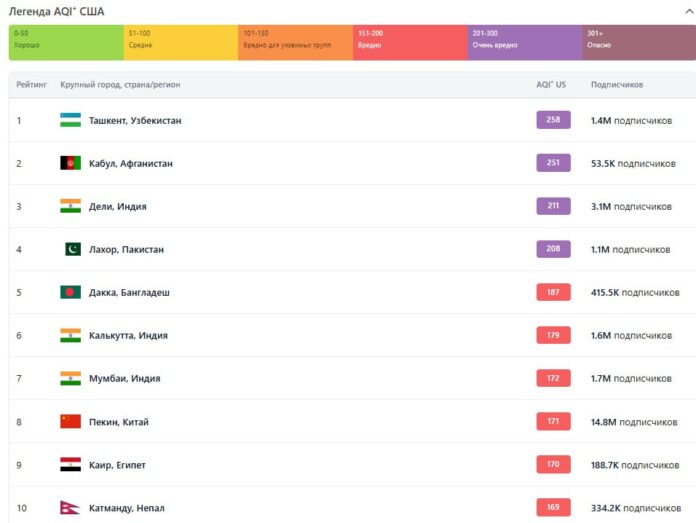Open the Калькутта, Индия city link
The image size is (696, 523).
coord(128,336)
